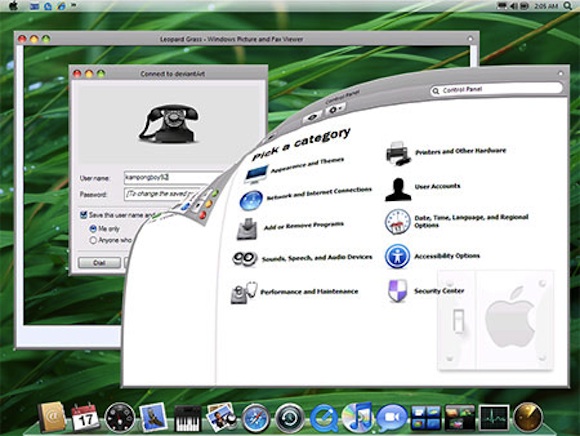Open the gear action dropdown in Control Panel toolbar

[x=335, y=109]
